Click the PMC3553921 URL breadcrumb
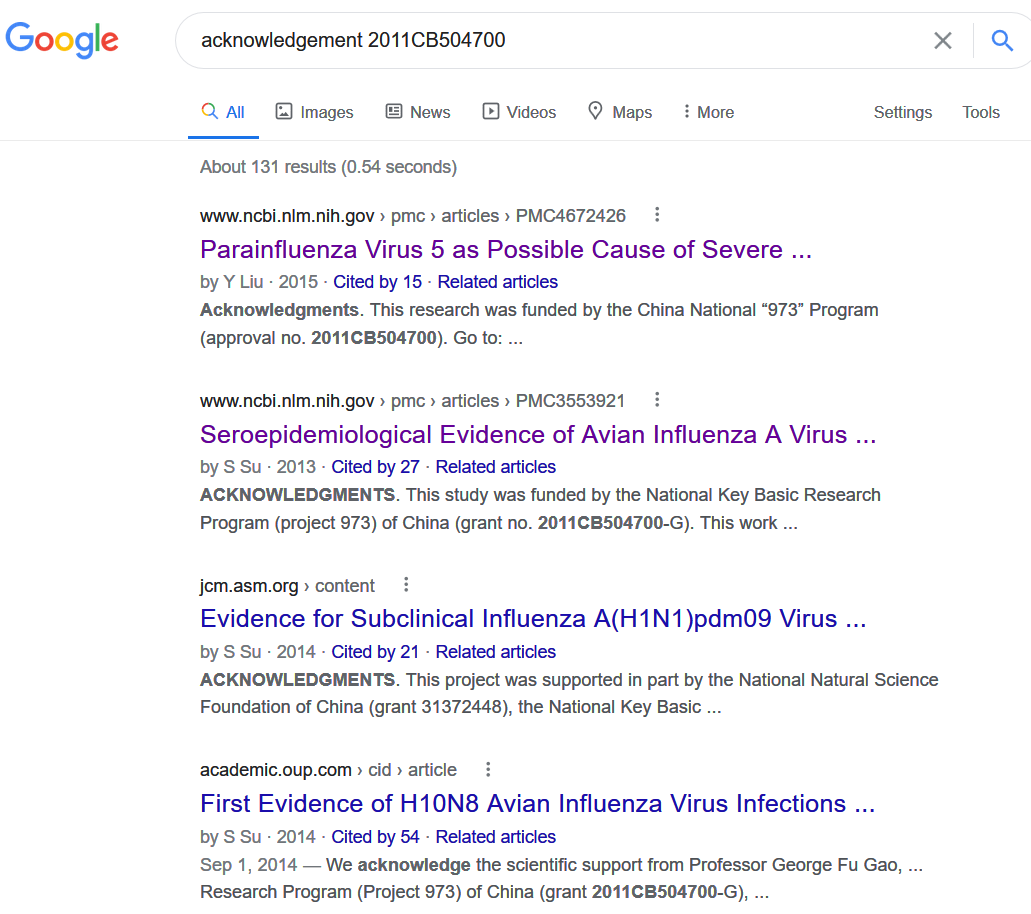 (413, 400)
